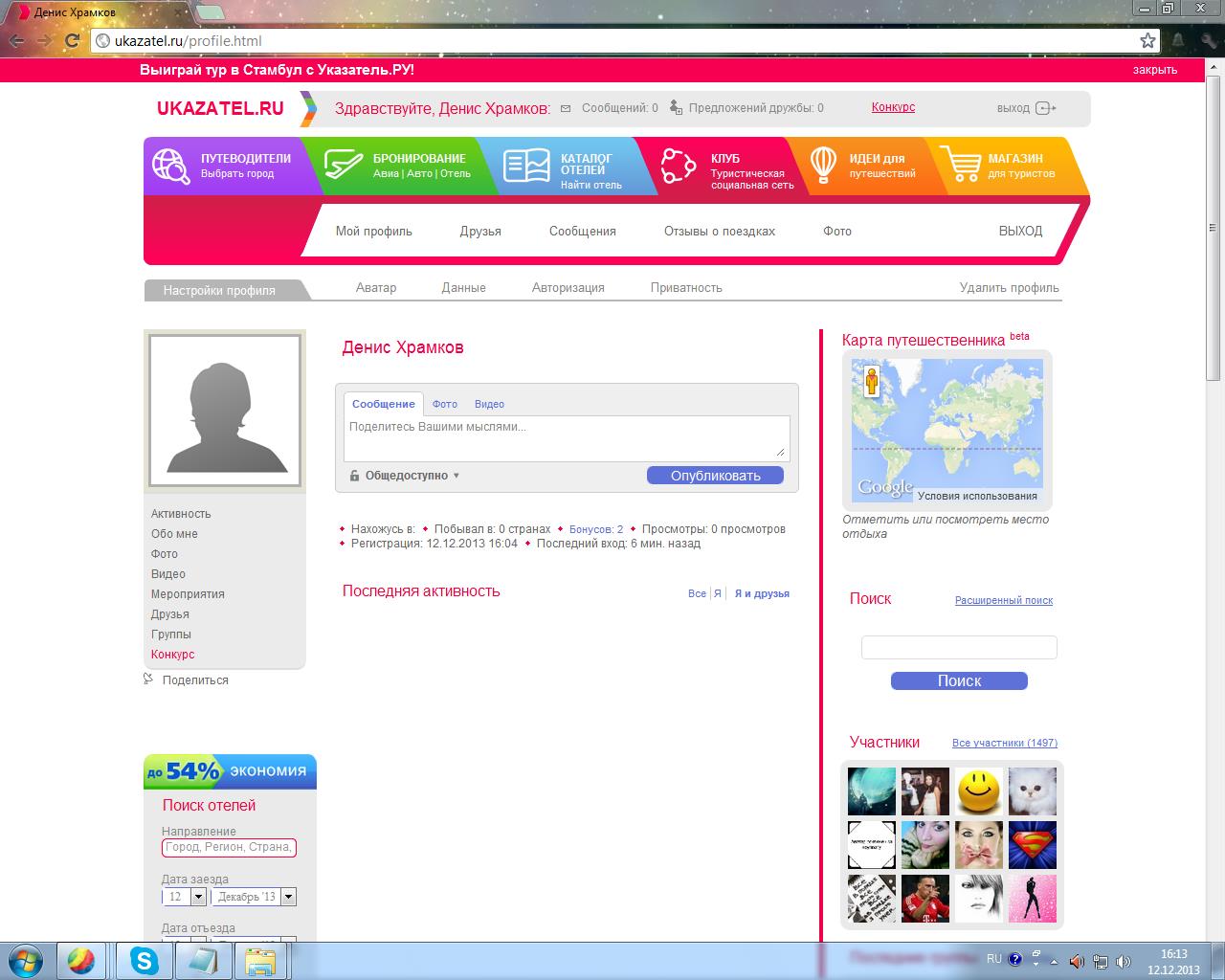Click the traveler world map
Viewport: 1225px width, 980px height.
pos(947,429)
